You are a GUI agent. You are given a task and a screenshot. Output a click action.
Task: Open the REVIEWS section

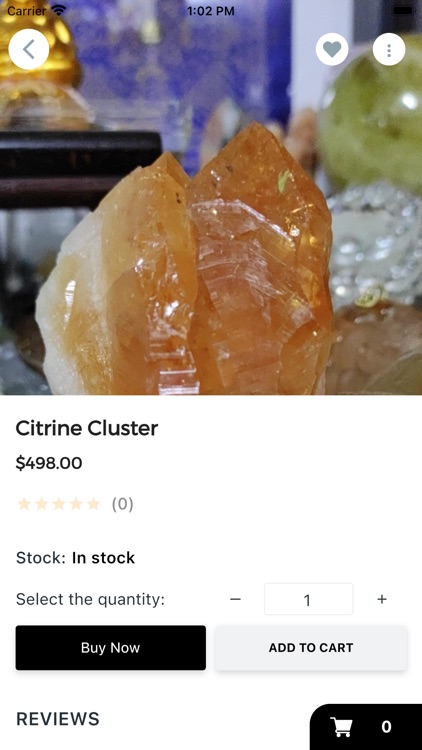(58, 719)
